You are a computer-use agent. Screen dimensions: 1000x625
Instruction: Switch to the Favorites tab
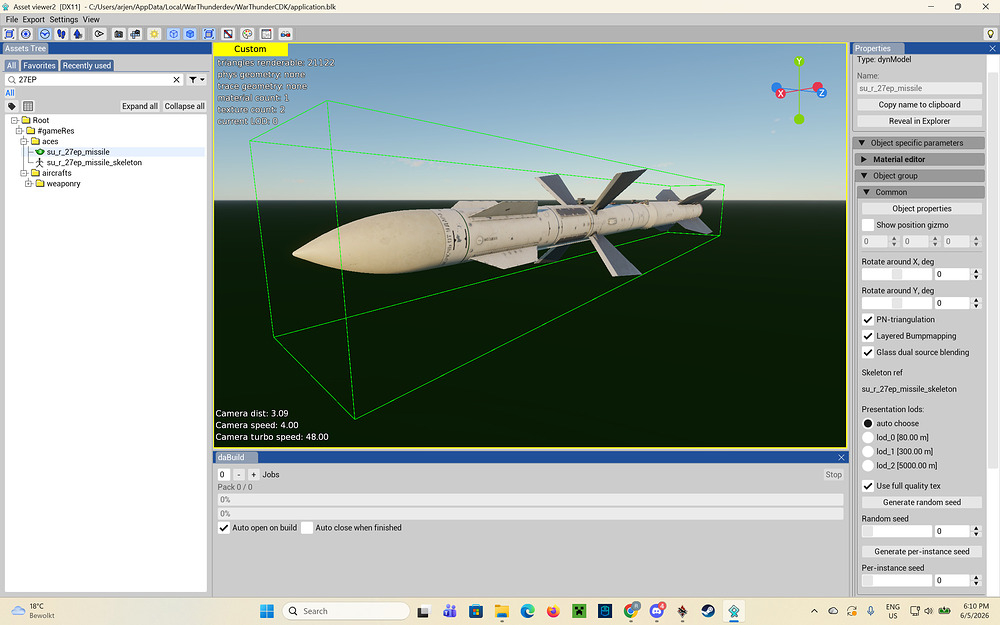pyautogui.click(x=39, y=65)
